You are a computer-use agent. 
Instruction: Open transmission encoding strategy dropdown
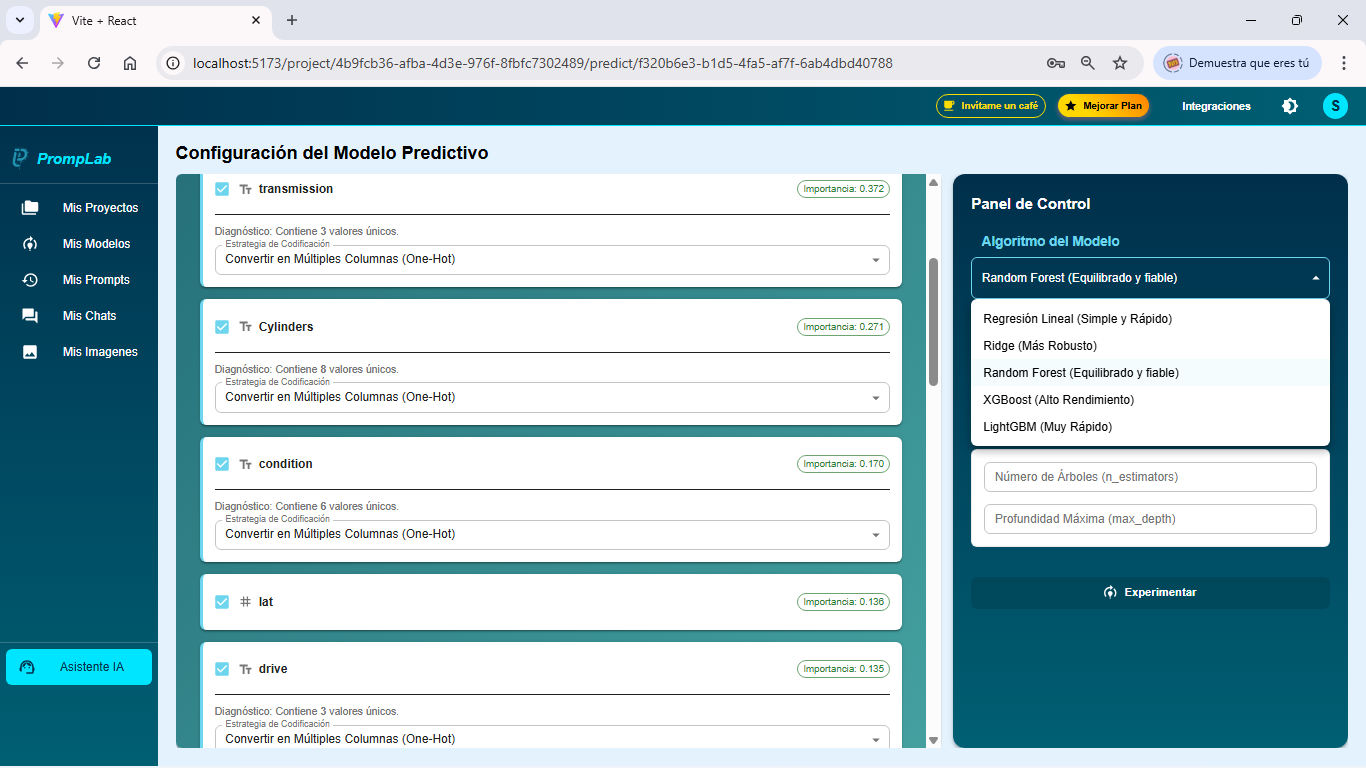552,259
